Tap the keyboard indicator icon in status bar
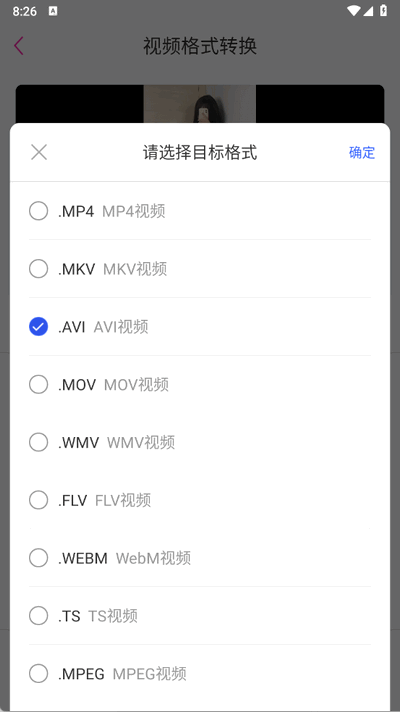400x712 pixels. click(x=53, y=11)
